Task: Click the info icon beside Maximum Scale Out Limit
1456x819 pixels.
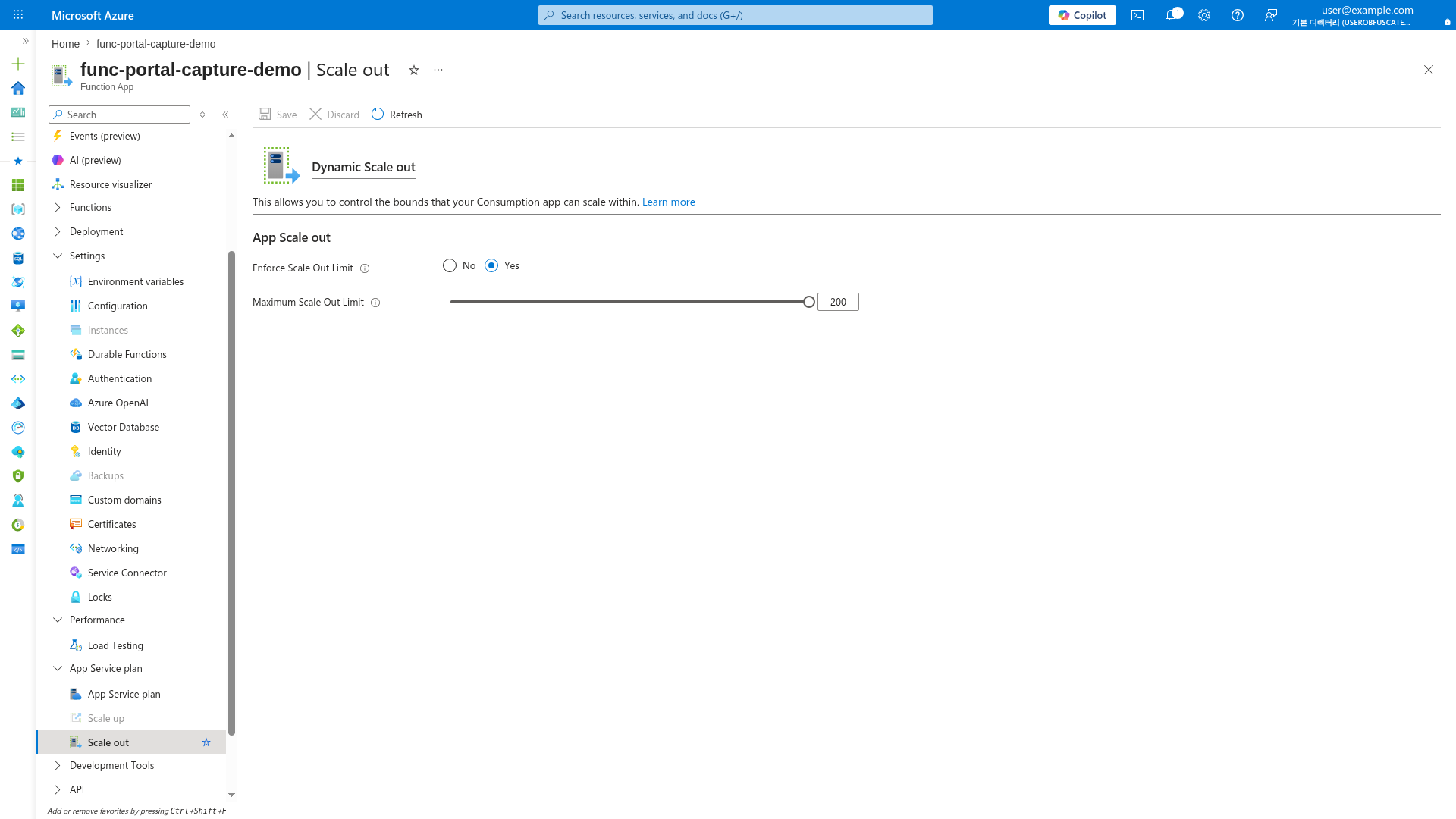Action: (x=375, y=303)
